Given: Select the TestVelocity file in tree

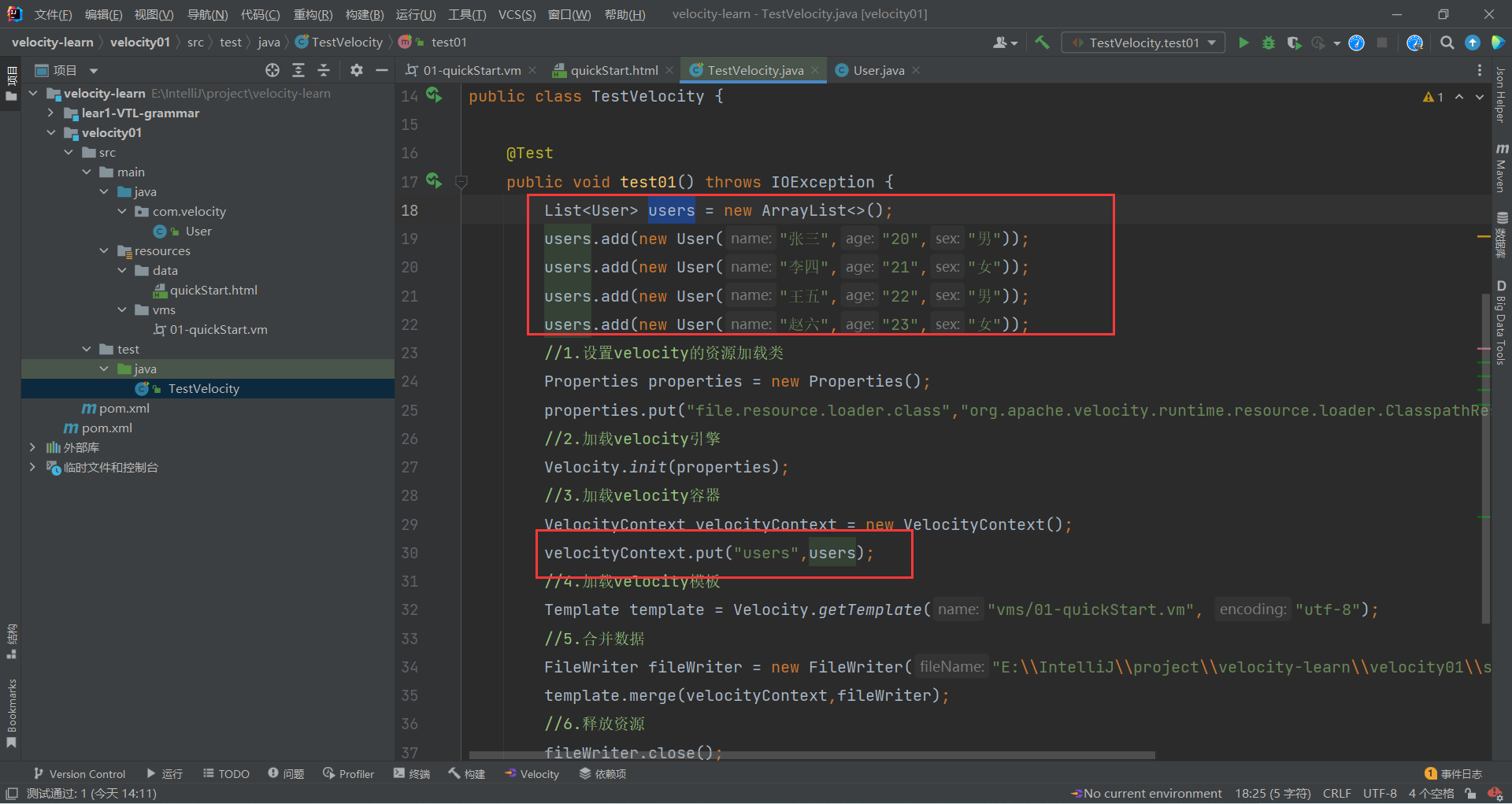Looking at the screenshot, I should pyautogui.click(x=203, y=388).
